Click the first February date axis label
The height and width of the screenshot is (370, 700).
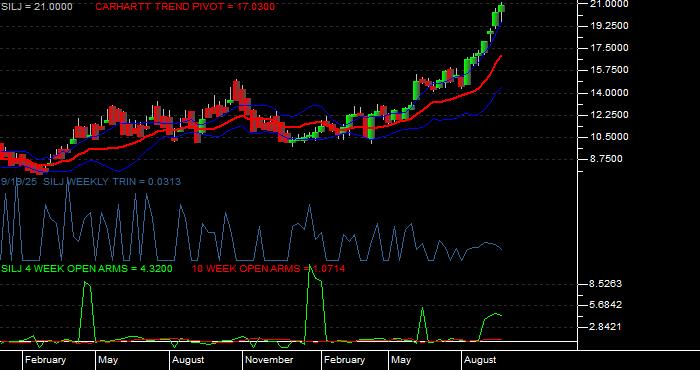(x=45, y=360)
